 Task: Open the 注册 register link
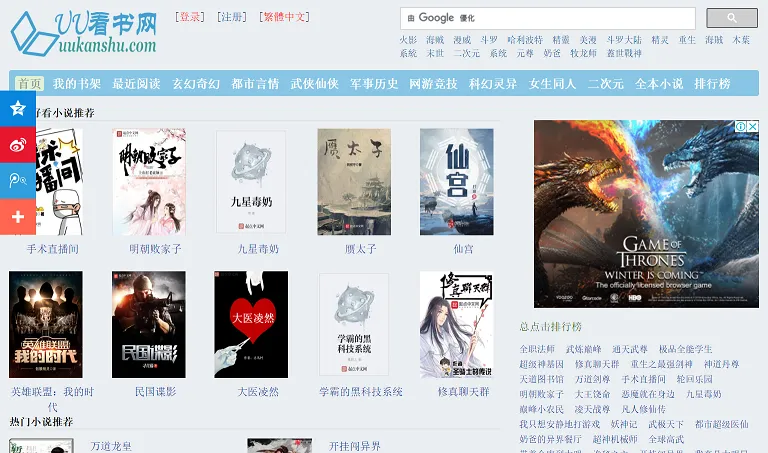(232, 17)
